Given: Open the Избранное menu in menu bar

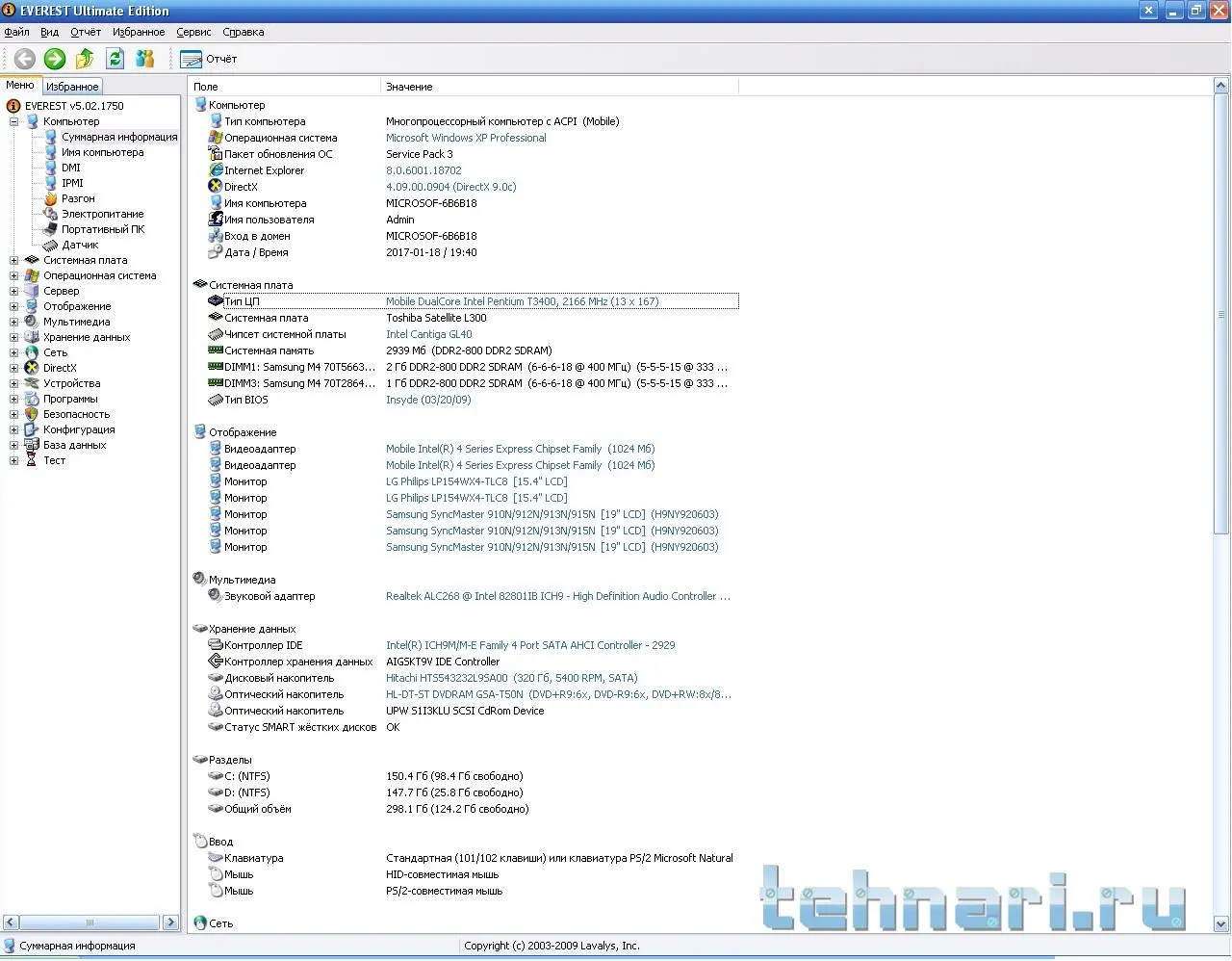Looking at the screenshot, I should 139,32.
